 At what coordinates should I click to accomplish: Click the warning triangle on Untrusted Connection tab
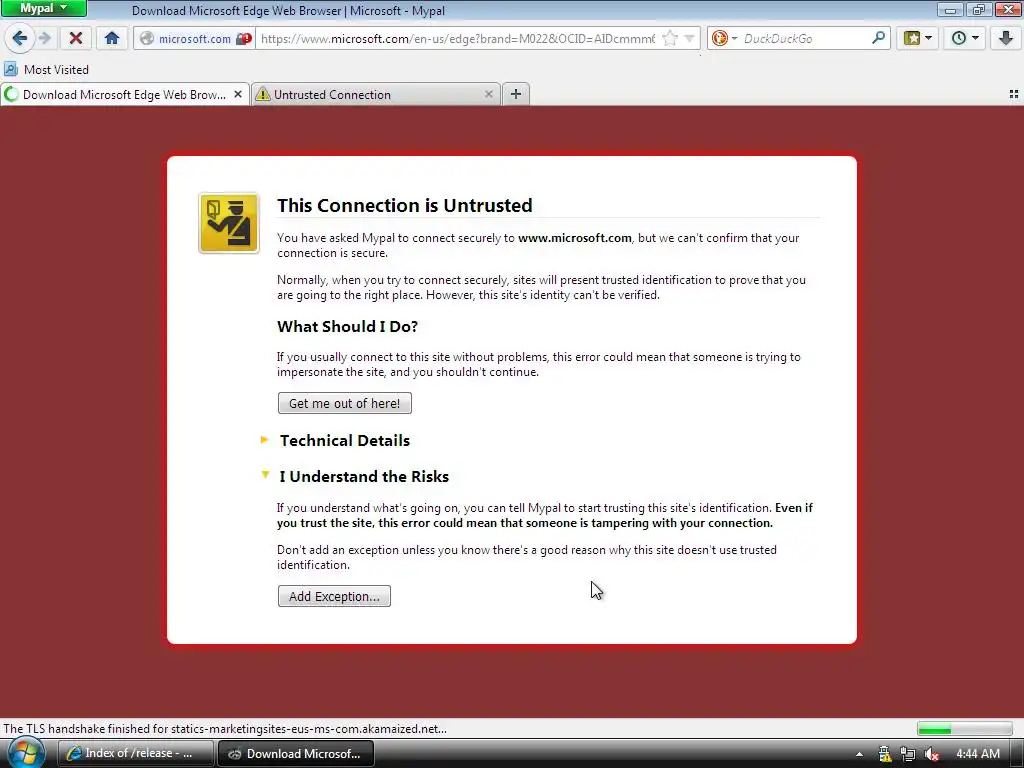[x=263, y=95]
